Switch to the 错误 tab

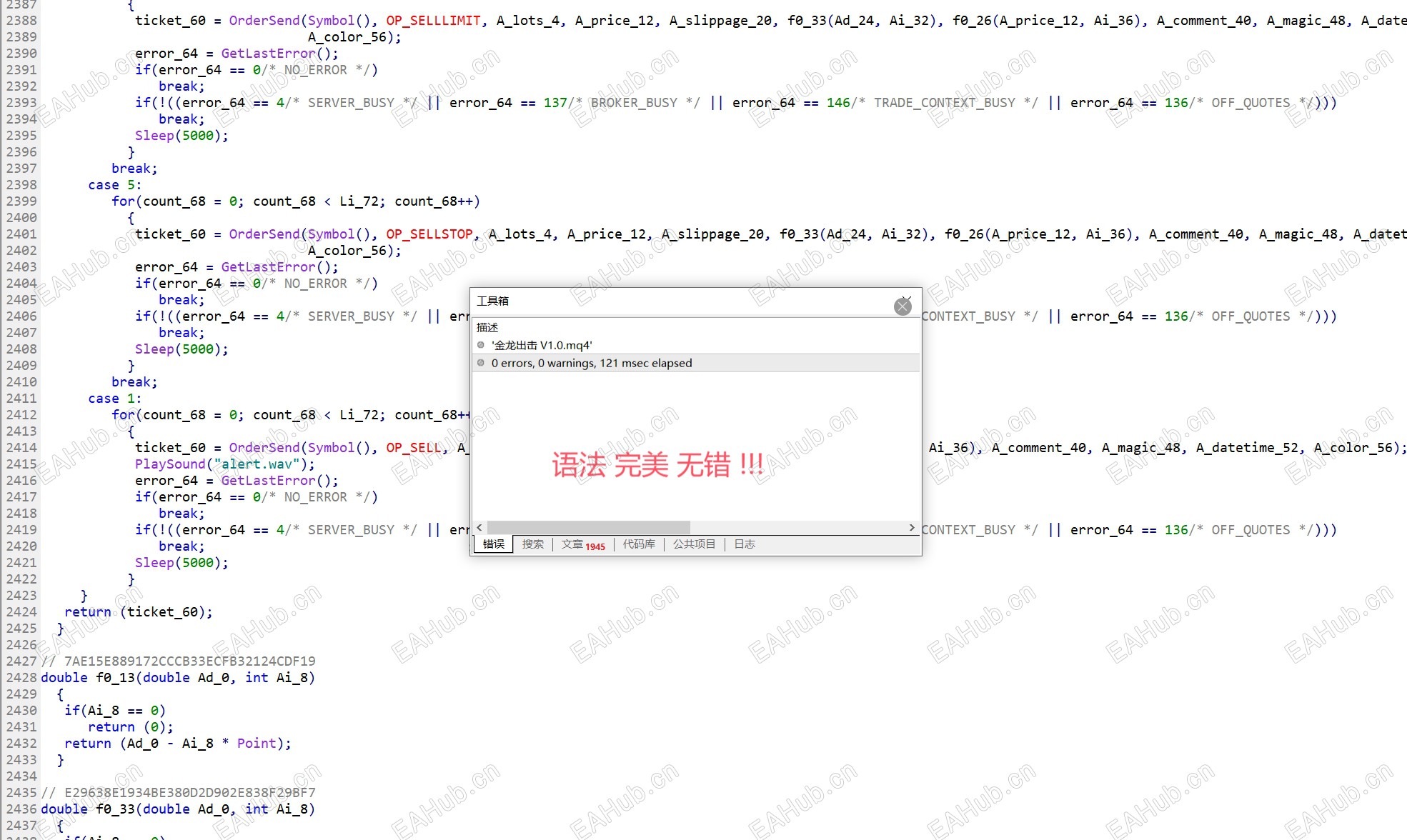[493, 544]
